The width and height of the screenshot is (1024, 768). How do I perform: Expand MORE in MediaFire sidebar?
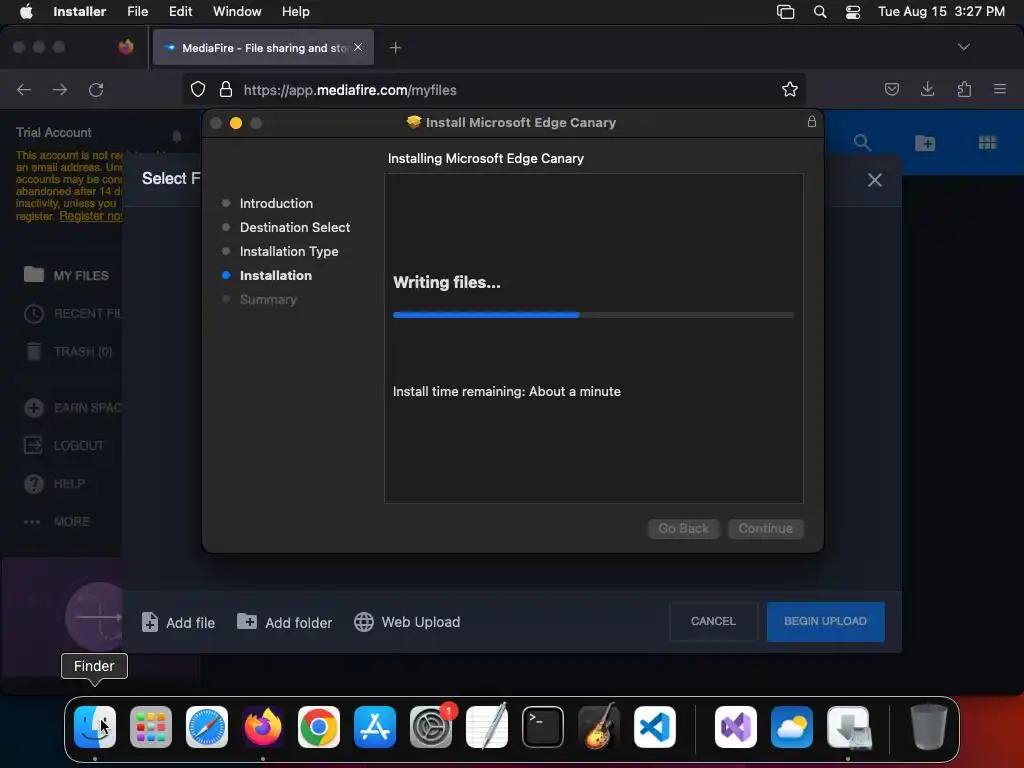pos(56,522)
